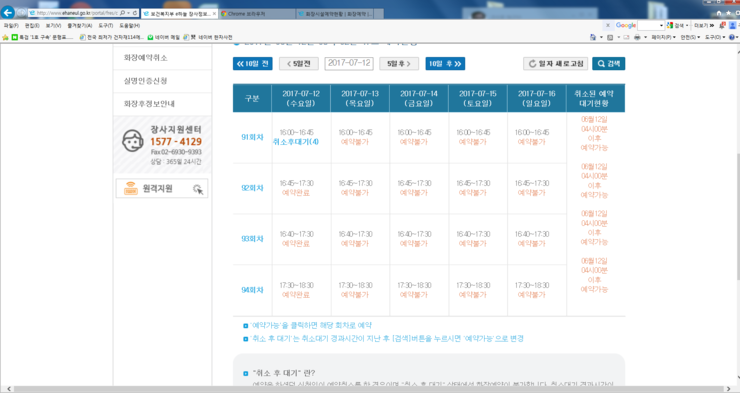
Task: Open the 도구(T) menu in menu bar
Action: coord(106,25)
